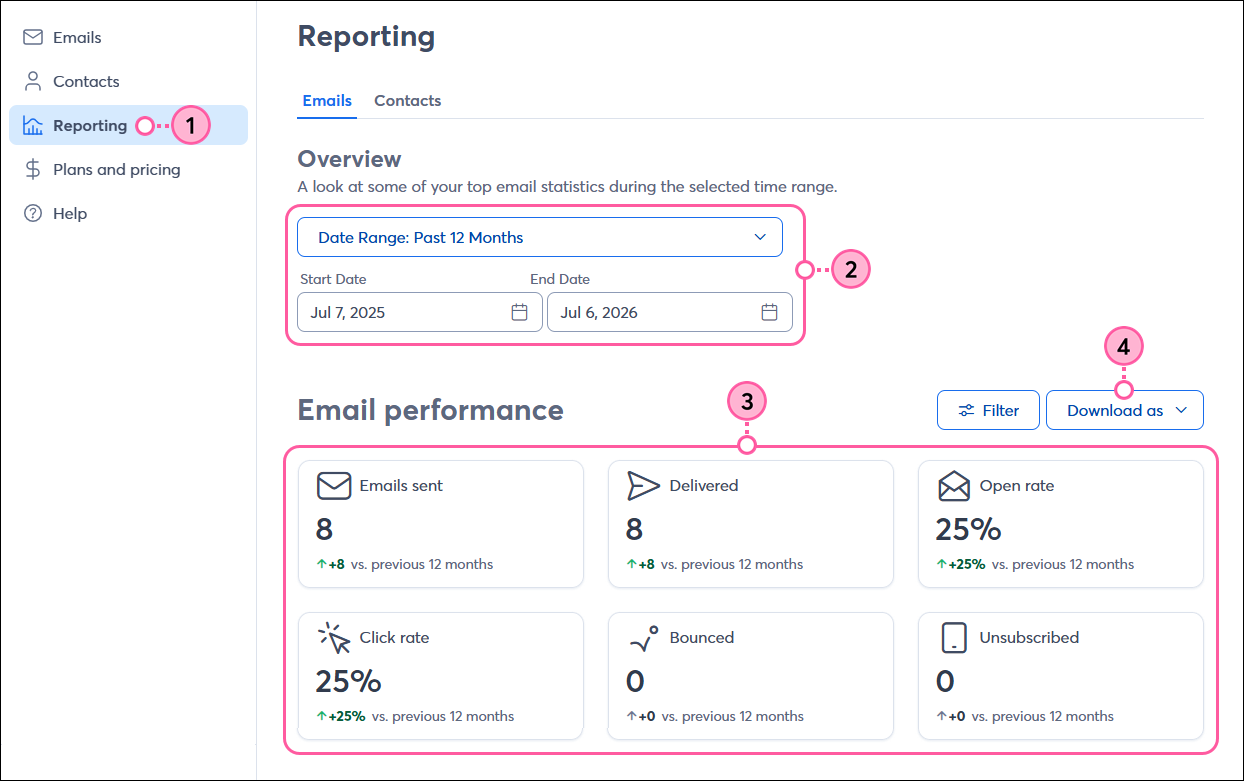
Task: Click the Overview heading
Action: click(x=350, y=159)
